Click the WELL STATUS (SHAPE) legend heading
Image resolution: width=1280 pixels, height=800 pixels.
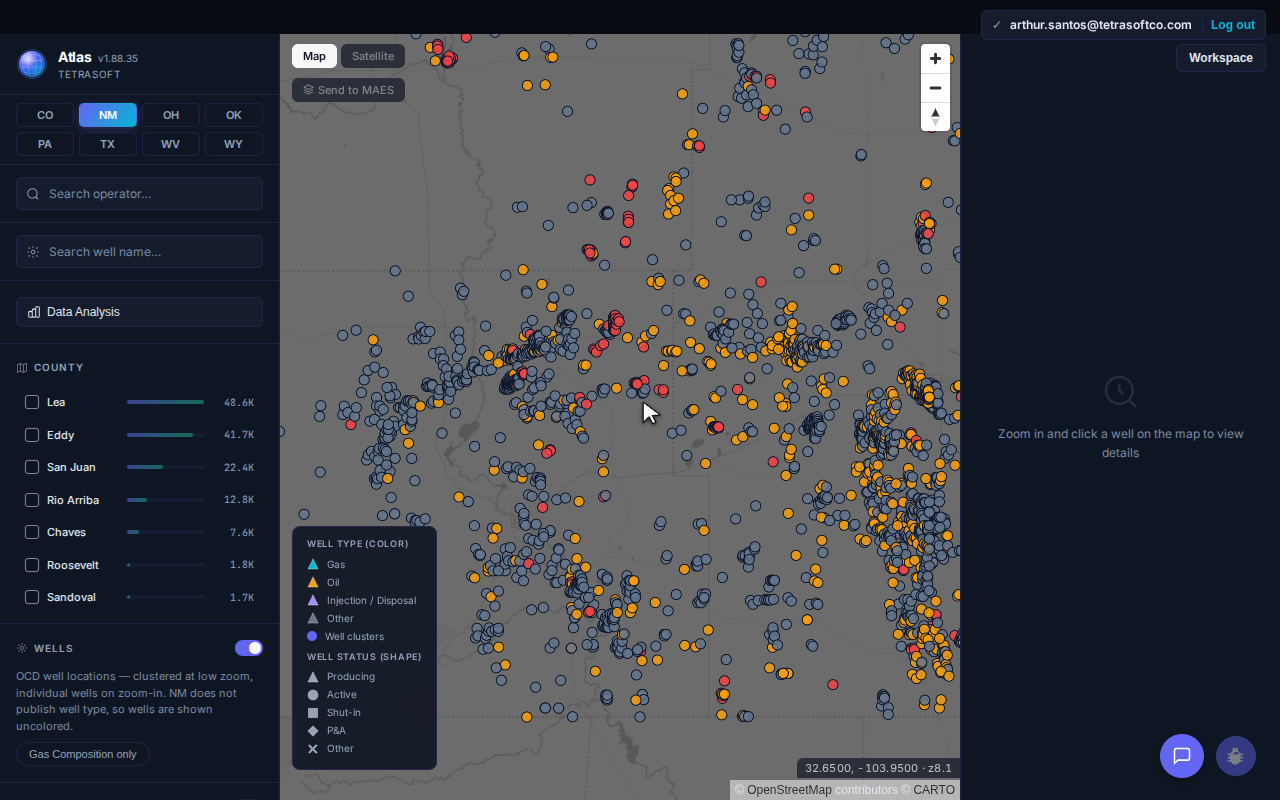coord(364,657)
